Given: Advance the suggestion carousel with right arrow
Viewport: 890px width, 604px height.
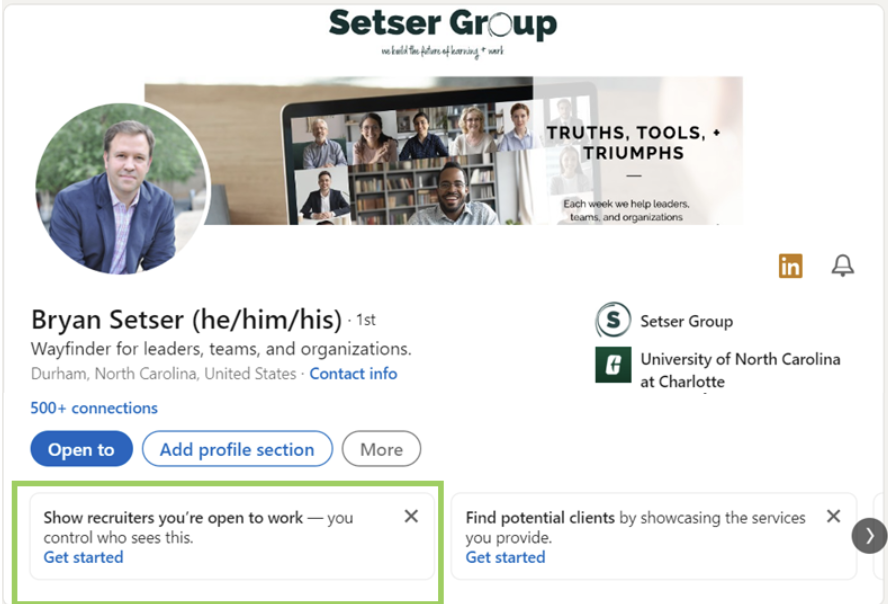Looking at the screenshot, I should coord(869,535).
